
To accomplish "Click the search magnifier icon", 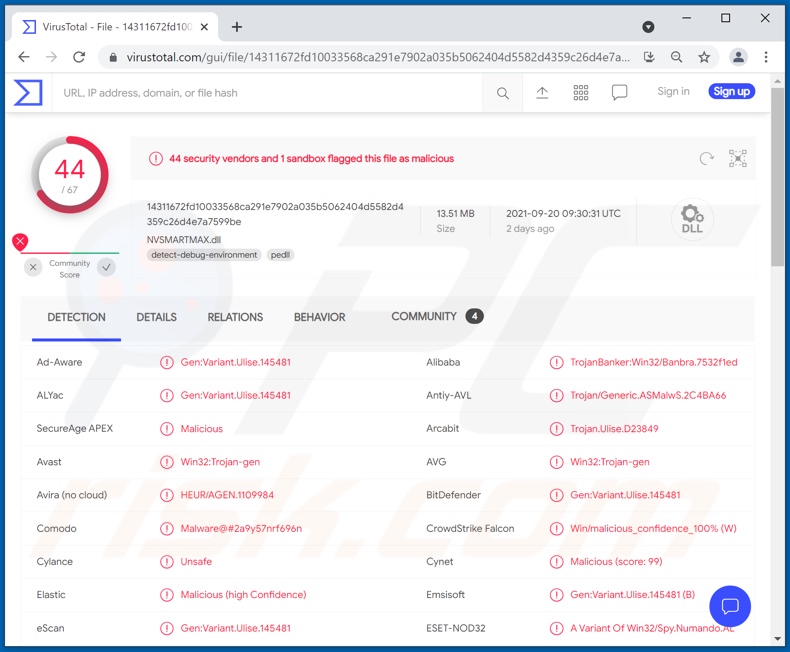I will tap(502, 93).
